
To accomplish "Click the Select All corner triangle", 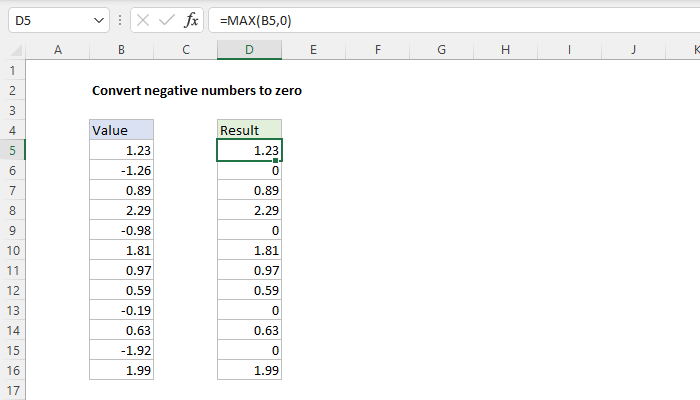I will coord(16,50).
